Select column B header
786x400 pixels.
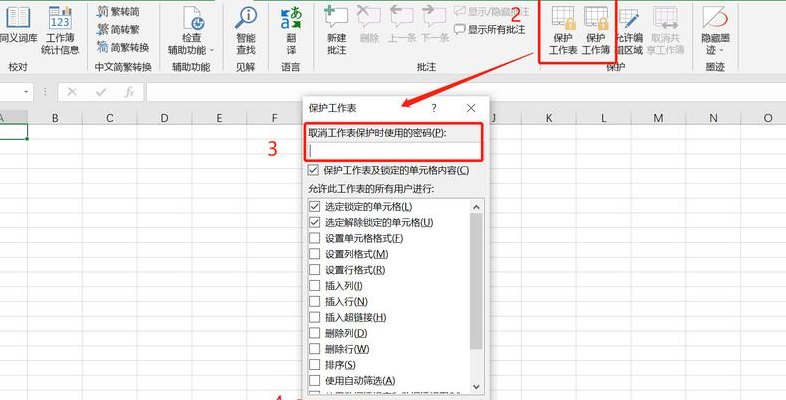(x=55, y=118)
